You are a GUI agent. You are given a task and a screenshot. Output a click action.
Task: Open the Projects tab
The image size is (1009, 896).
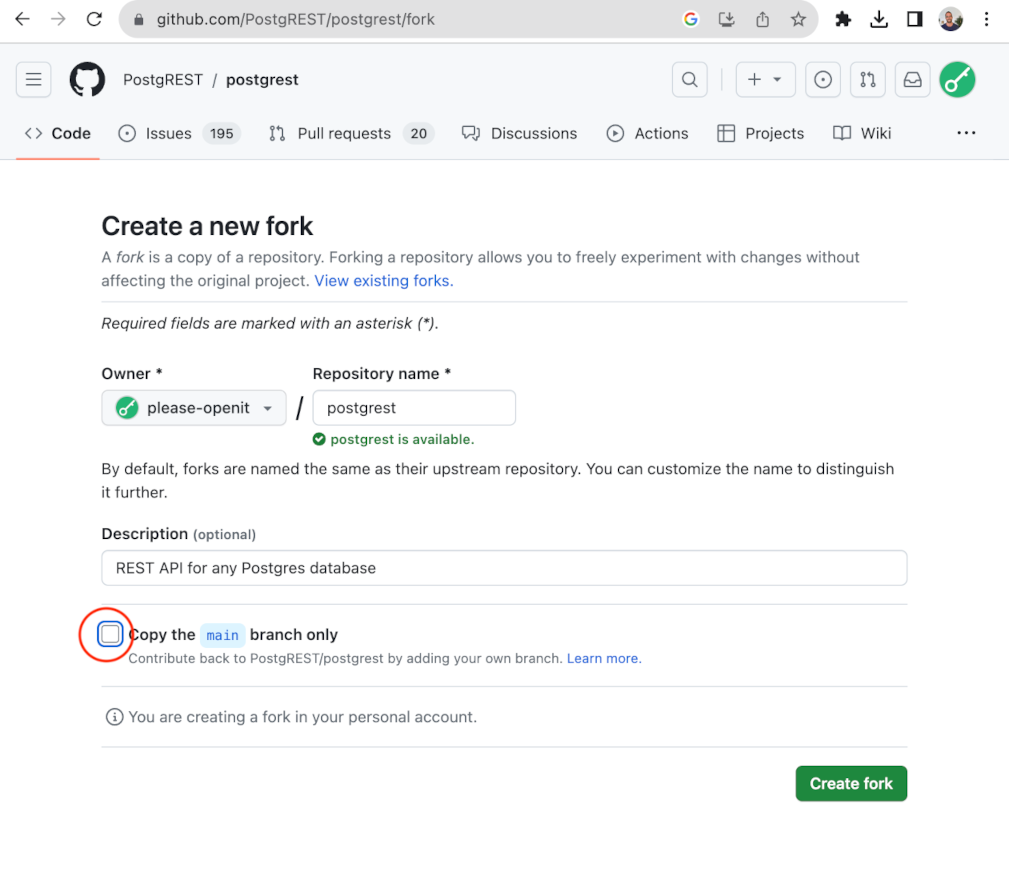tap(761, 133)
